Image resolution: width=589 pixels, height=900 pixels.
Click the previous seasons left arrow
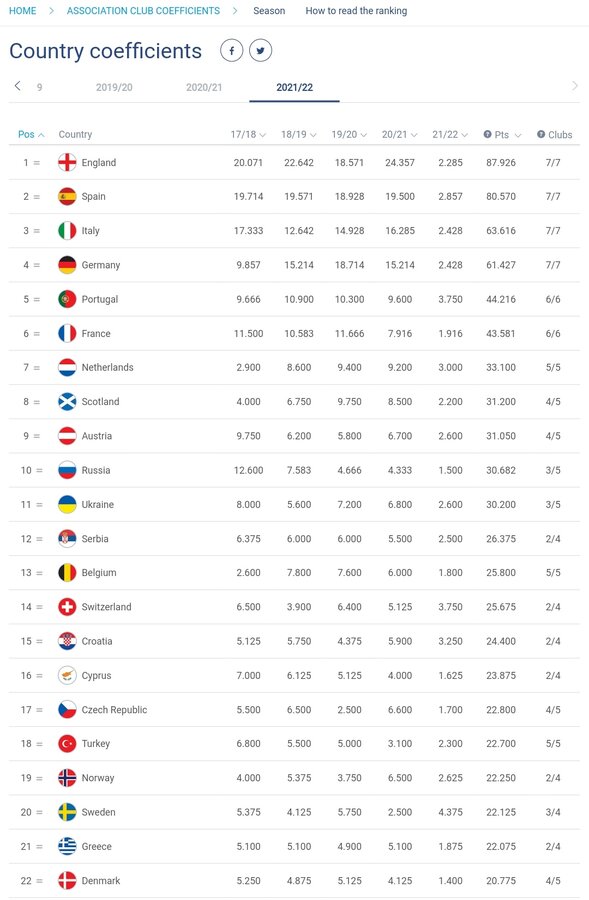click(18, 86)
